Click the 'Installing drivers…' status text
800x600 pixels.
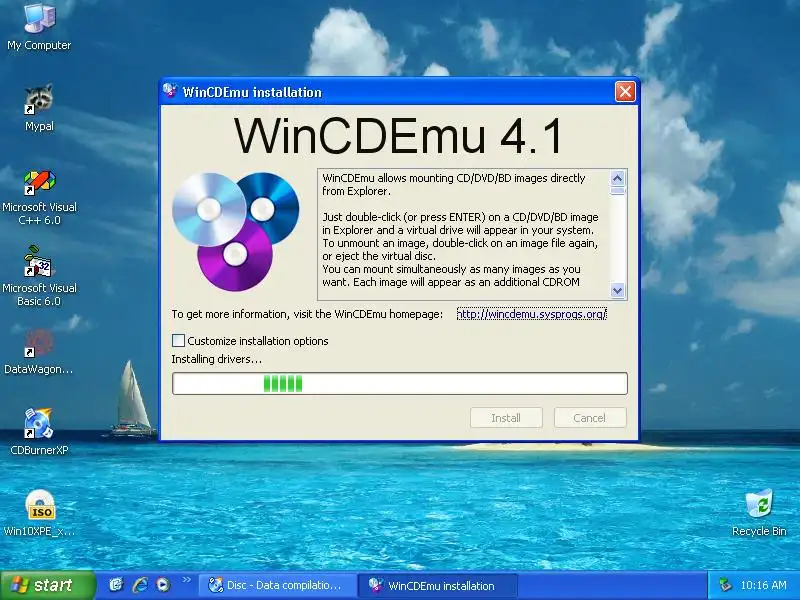coord(216,359)
